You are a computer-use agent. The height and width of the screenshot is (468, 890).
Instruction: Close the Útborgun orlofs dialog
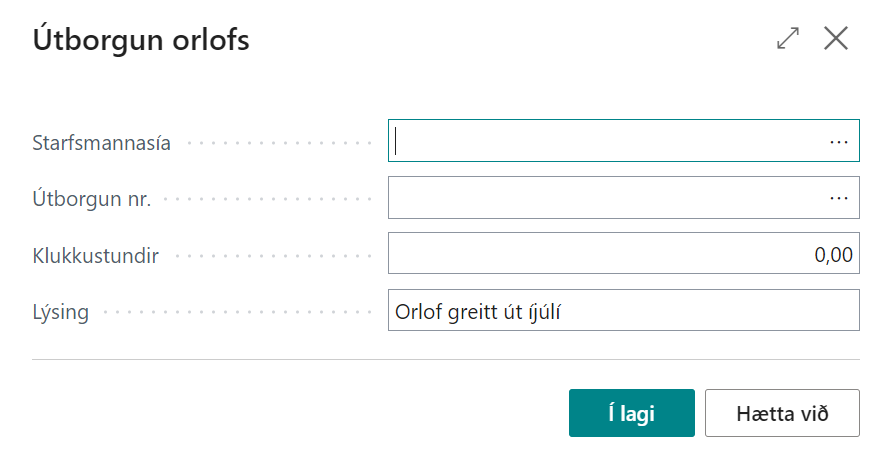coord(835,39)
